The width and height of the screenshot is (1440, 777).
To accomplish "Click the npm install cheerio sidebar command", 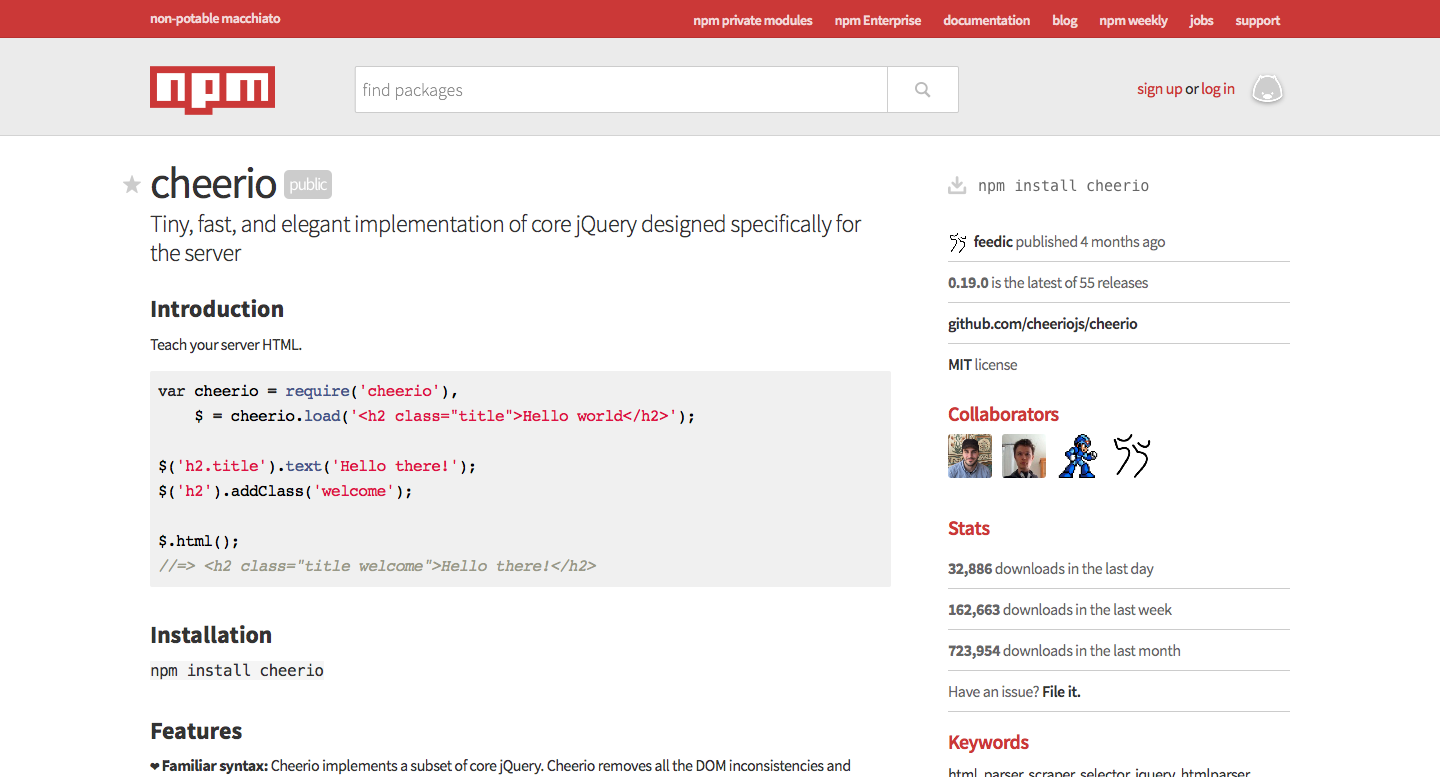I will (x=1063, y=186).
